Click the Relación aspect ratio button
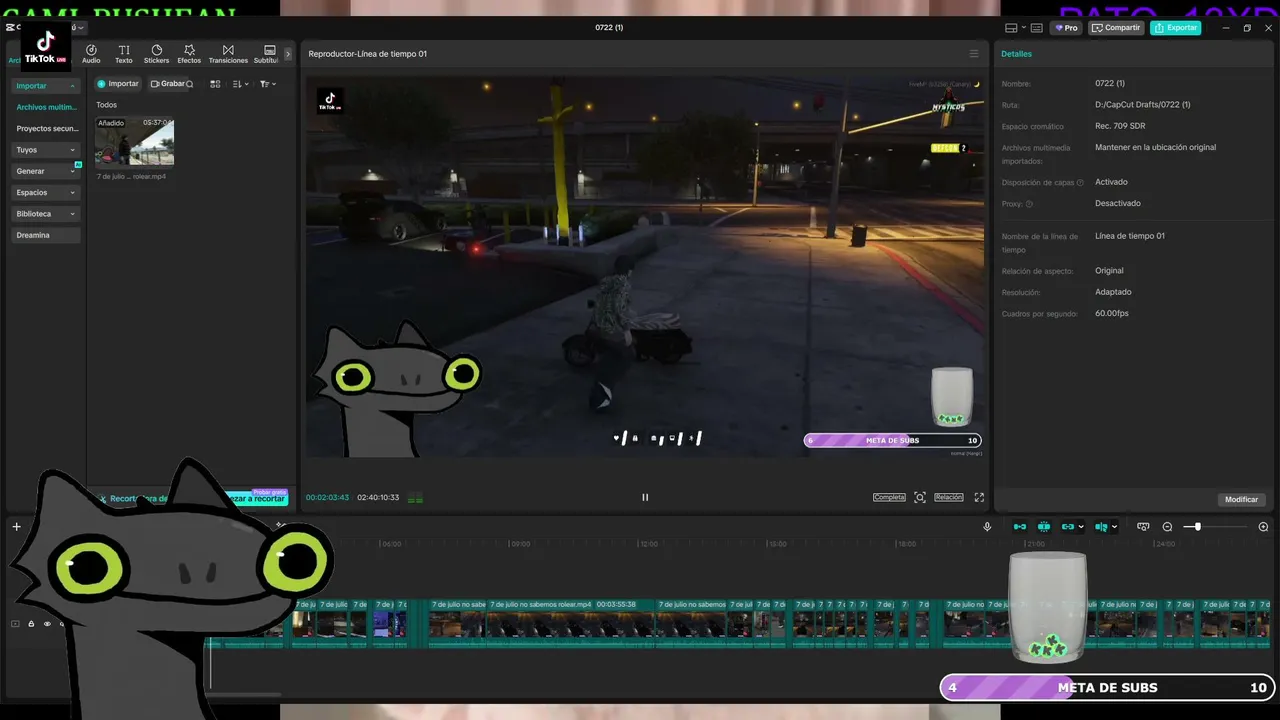Viewport: 1280px width, 720px height. (949, 497)
